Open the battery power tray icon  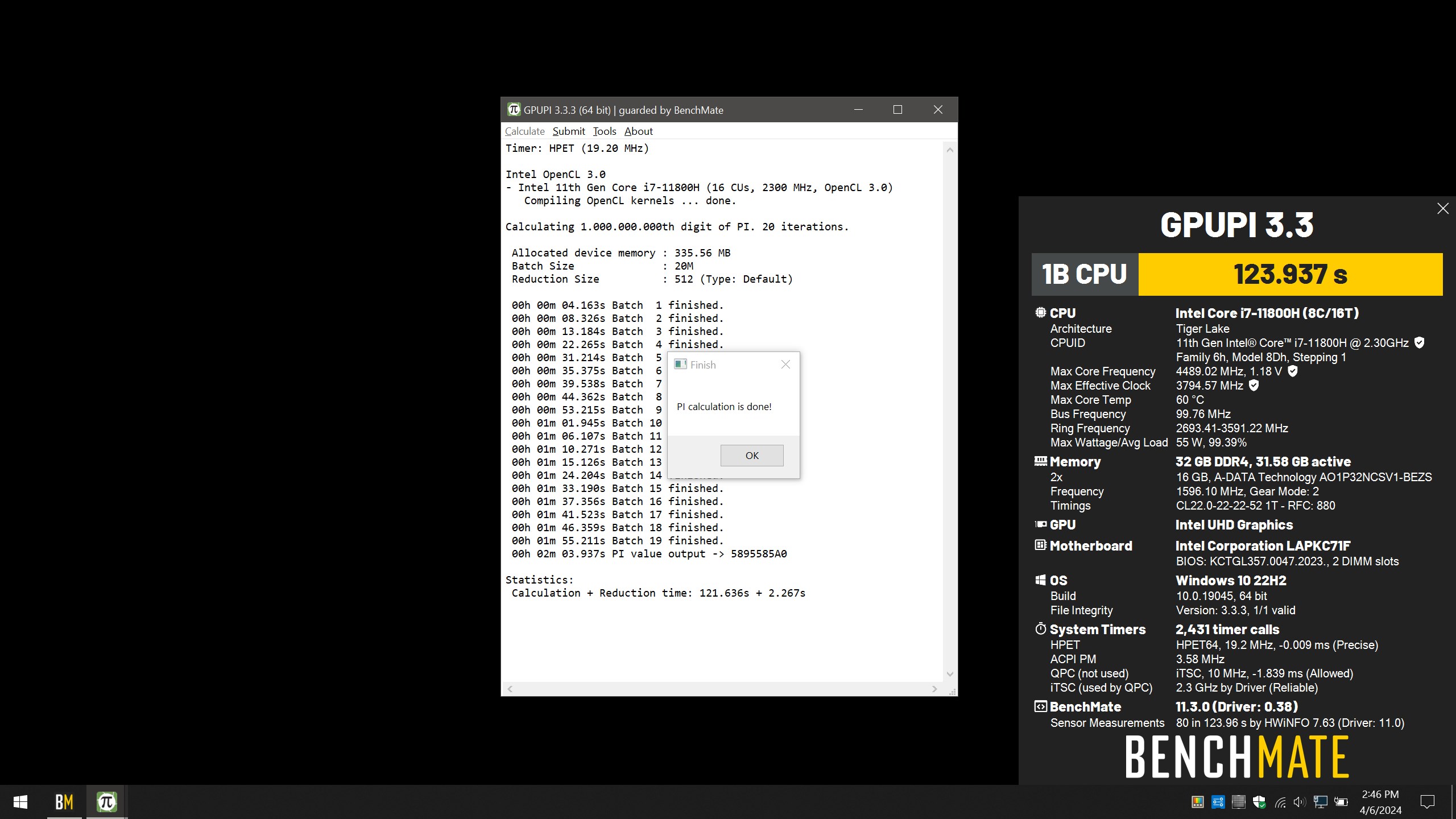tap(1341, 802)
